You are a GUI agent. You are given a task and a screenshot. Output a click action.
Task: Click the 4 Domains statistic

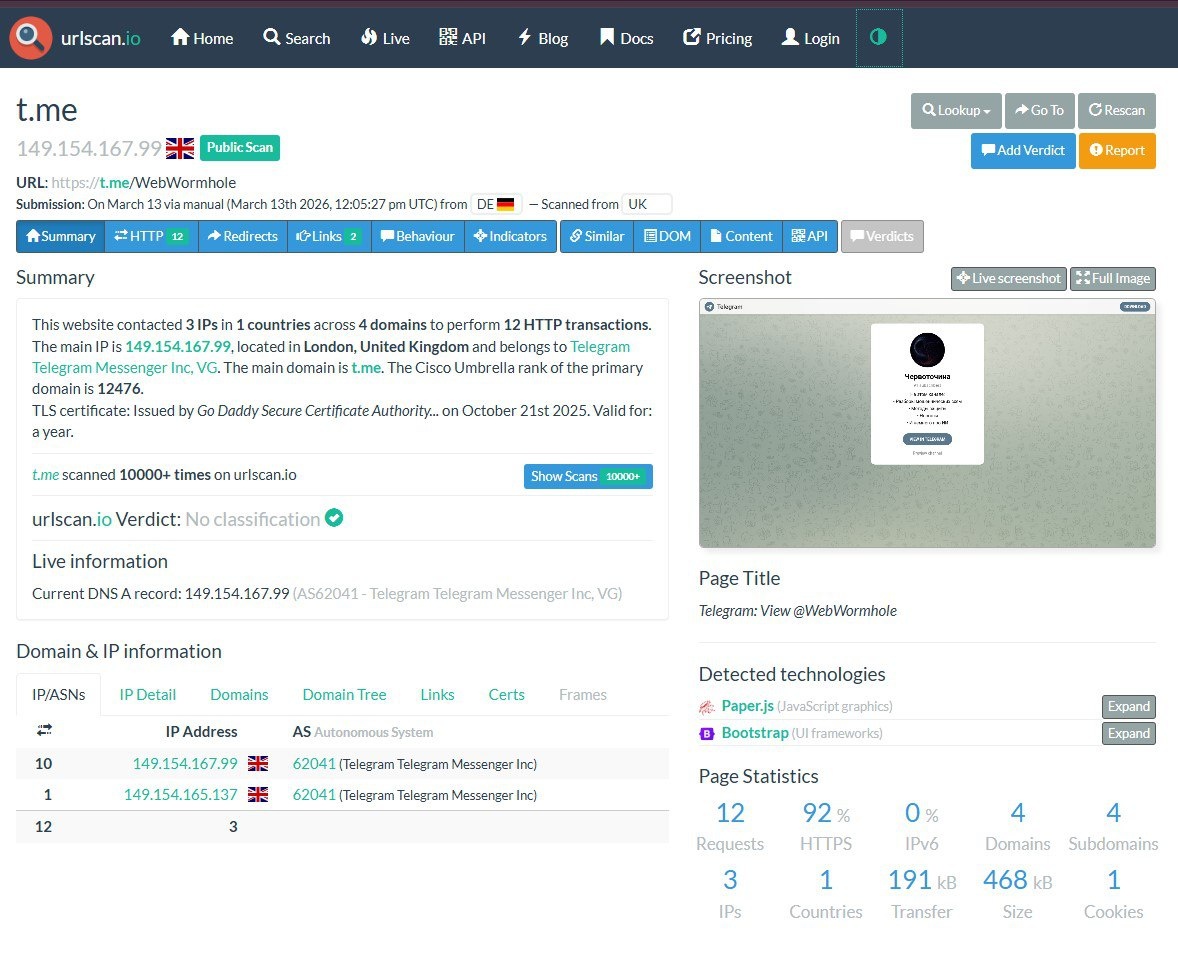(1017, 826)
